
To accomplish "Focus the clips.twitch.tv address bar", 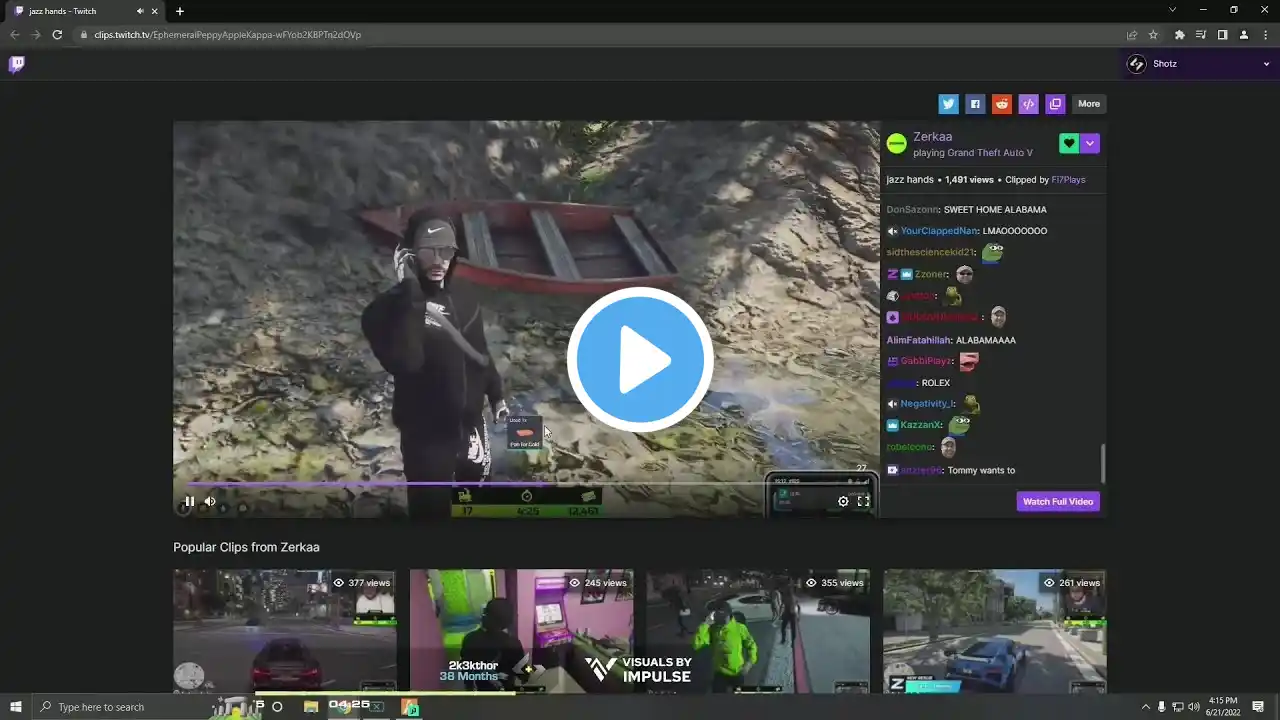I will (x=600, y=35).
